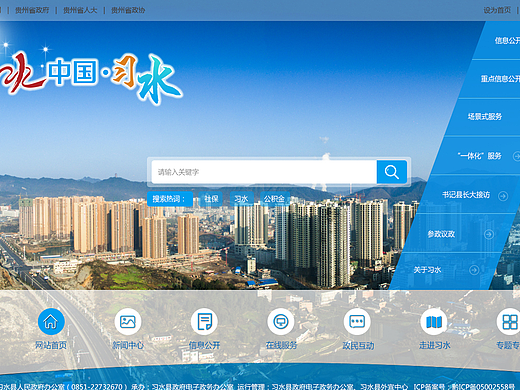
Task: Open the 贵州省政协 top link
Action: click(128, 10)
